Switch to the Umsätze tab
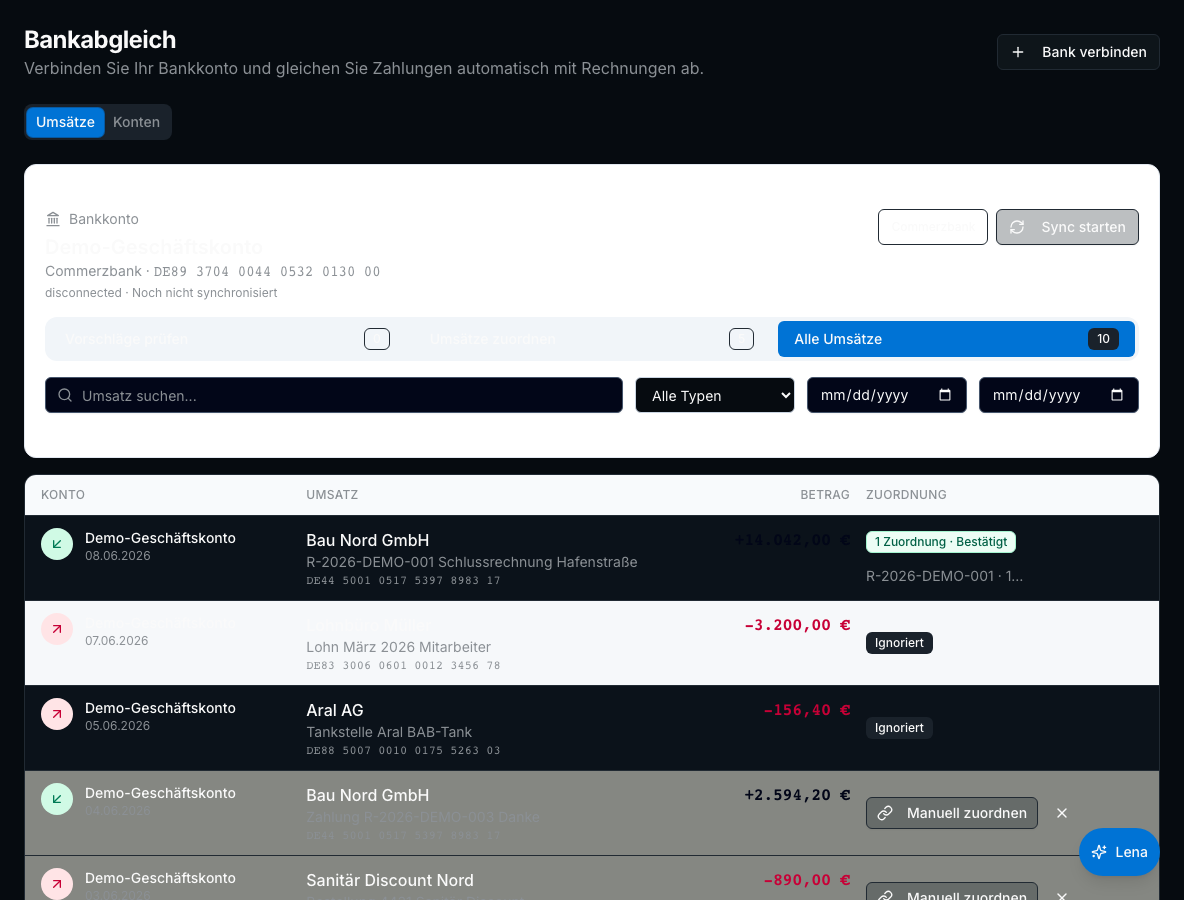Viewport: 1184px width, 900px height. pos(65,122)
